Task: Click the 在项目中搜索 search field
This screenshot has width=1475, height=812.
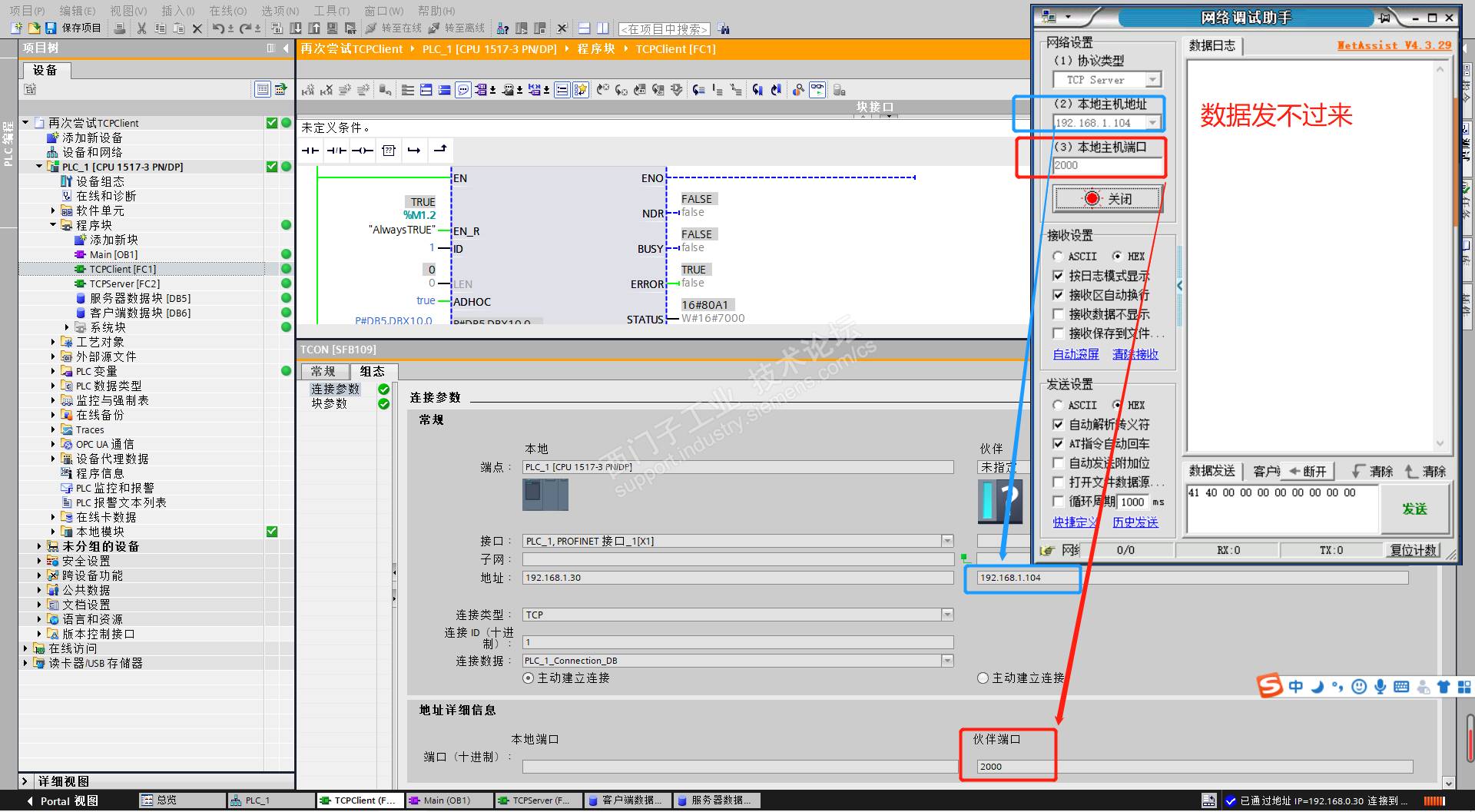Action: pyautogui.click(x=664, y=29)
